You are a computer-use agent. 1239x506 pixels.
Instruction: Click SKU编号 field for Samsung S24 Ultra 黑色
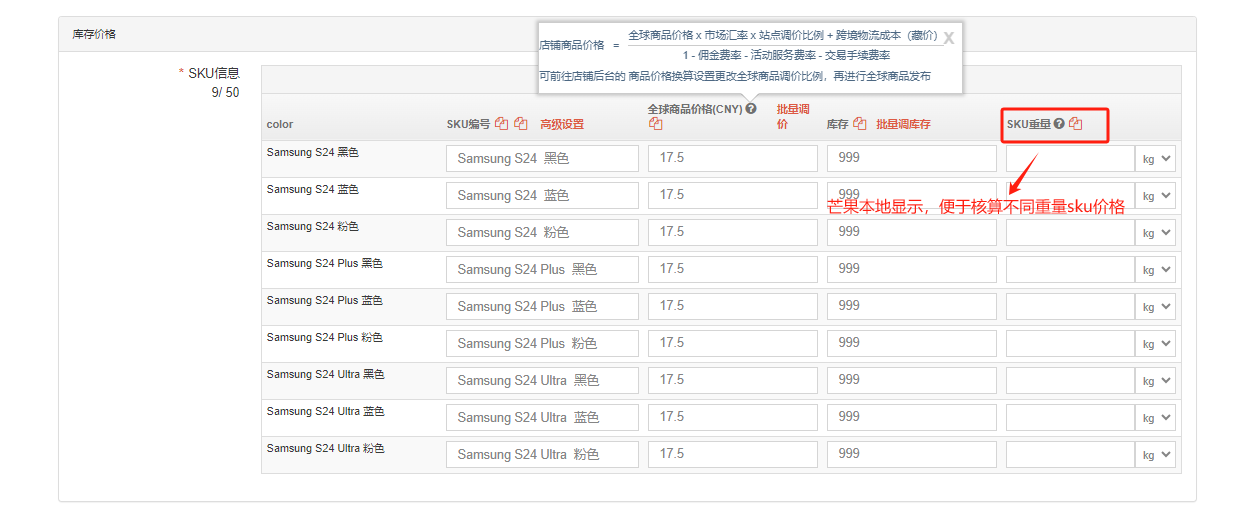click(542, 380)
